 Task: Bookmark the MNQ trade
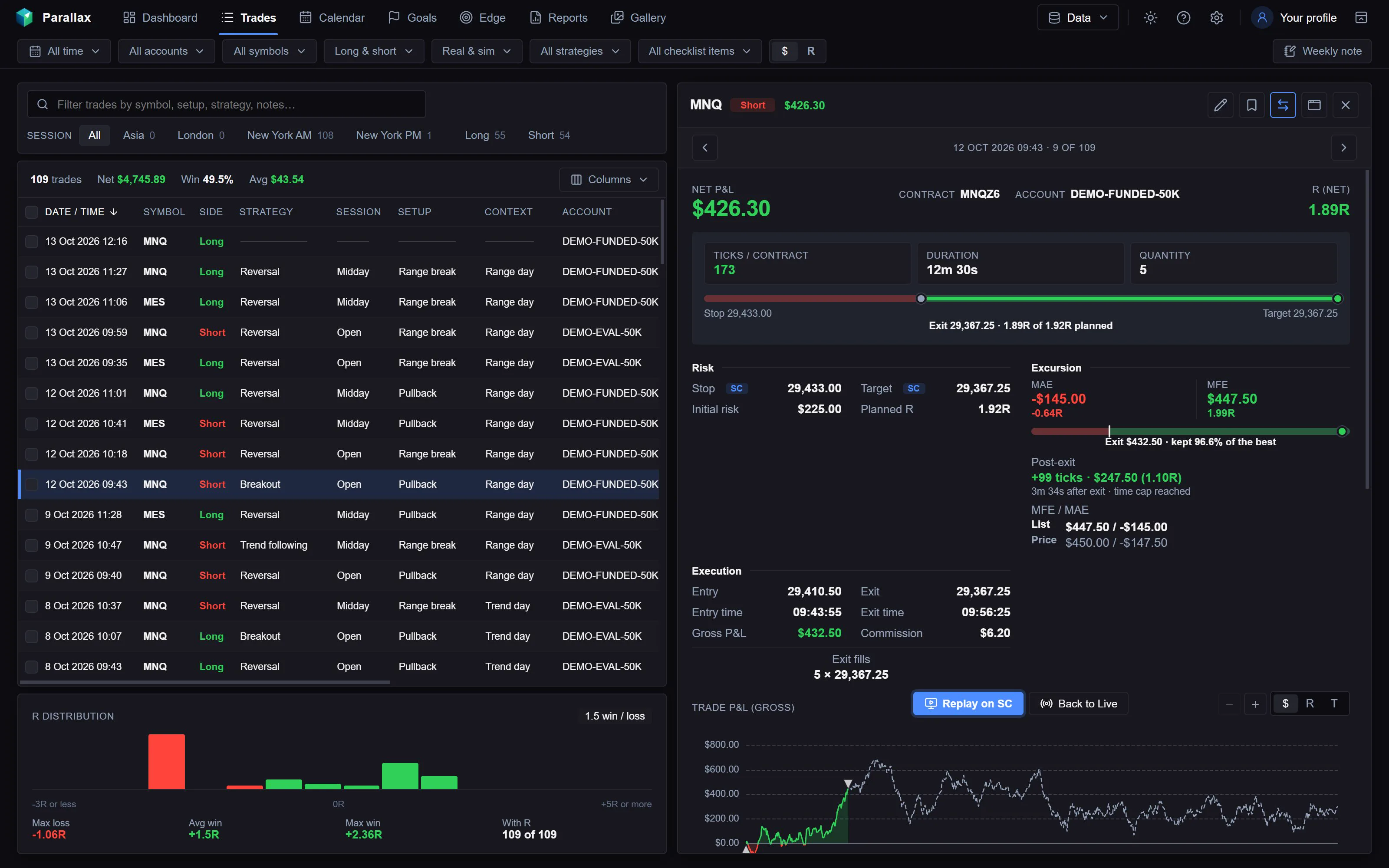1251,105
